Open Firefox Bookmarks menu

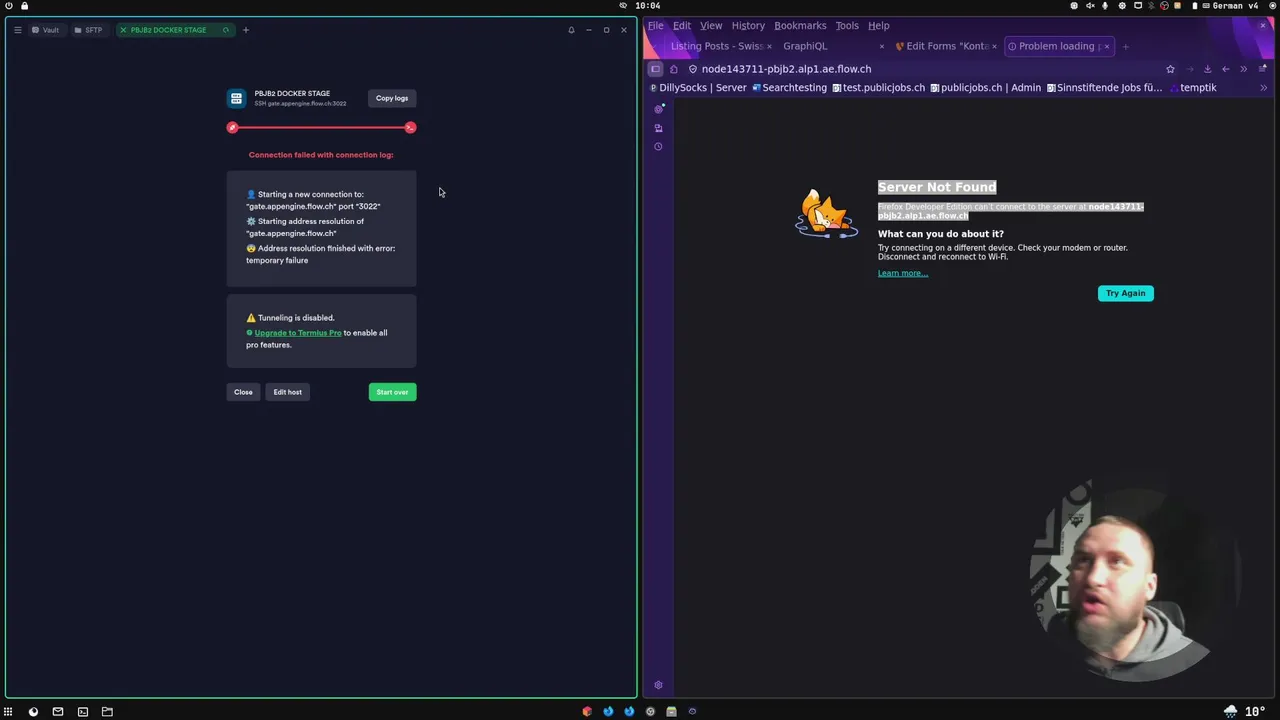click(x=800, y=26)
